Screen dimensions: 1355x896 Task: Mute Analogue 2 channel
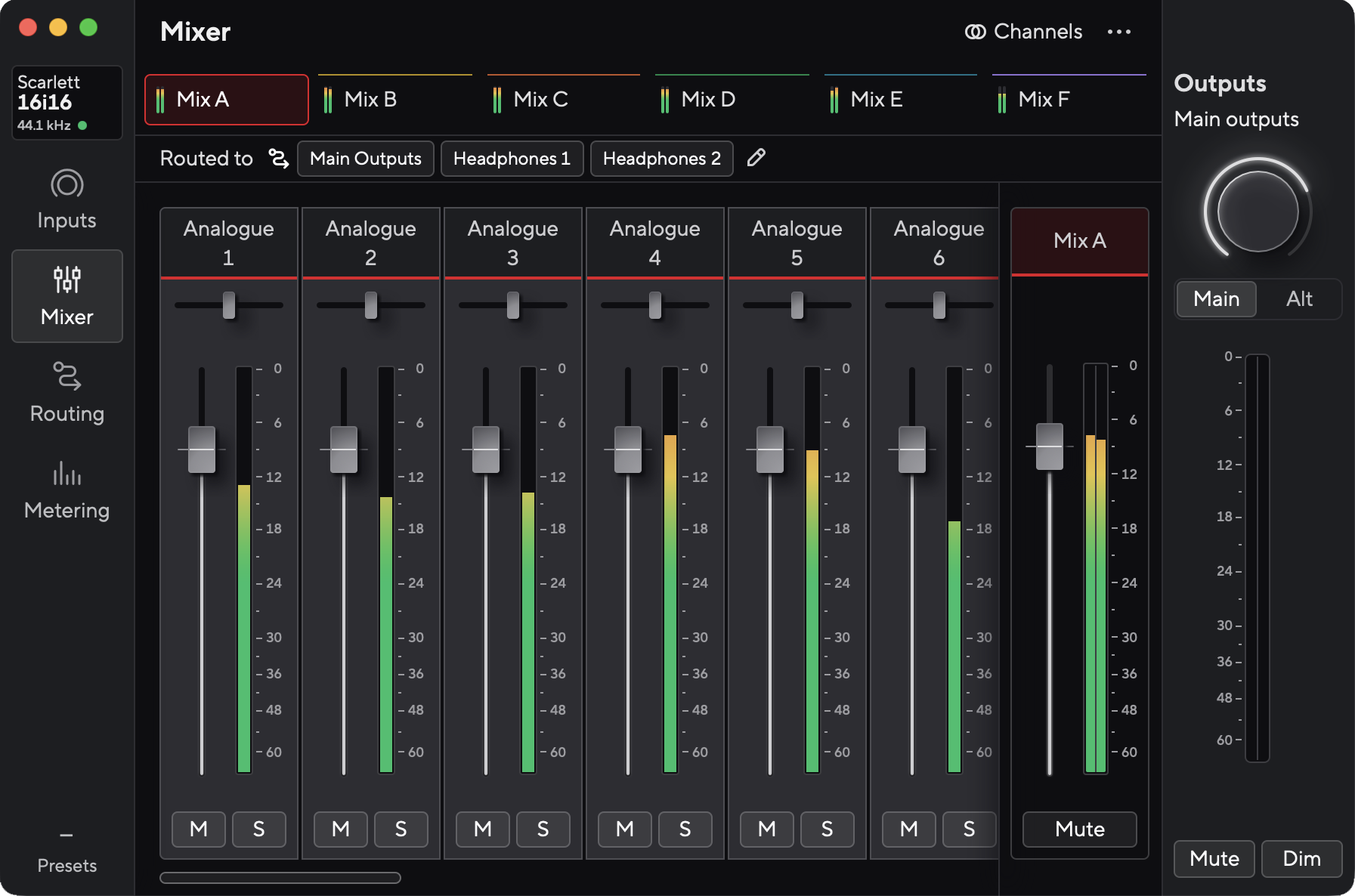click(x=341, y=830)
